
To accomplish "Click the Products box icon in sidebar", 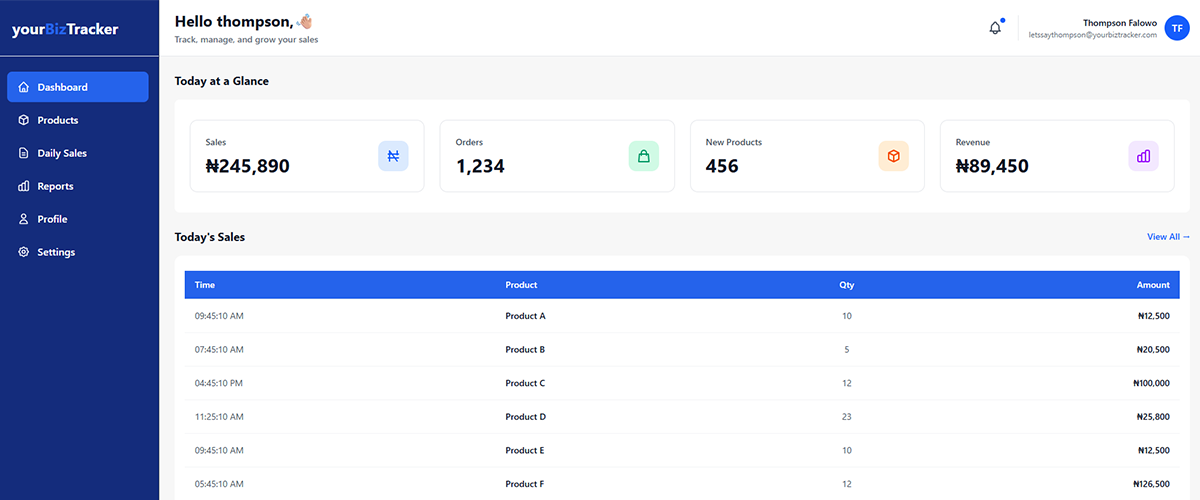I will [x=24, y=120].
